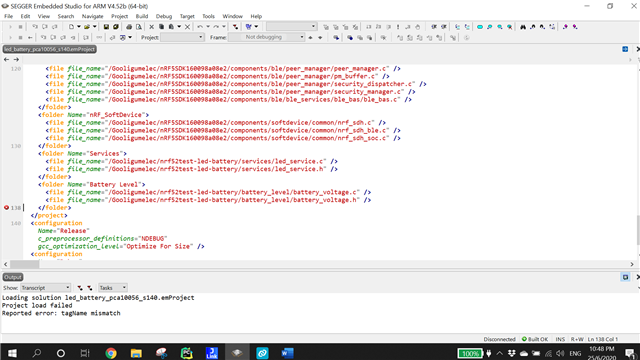Open the Tasks dropdown in Output

click(113, 288)
